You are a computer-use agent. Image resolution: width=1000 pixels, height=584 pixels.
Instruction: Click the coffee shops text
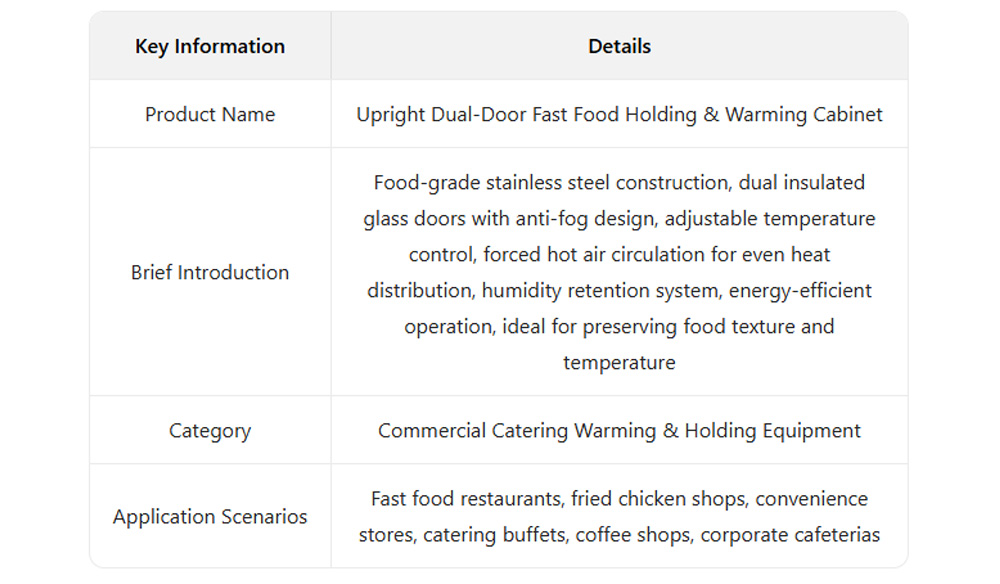click(633, 535)
